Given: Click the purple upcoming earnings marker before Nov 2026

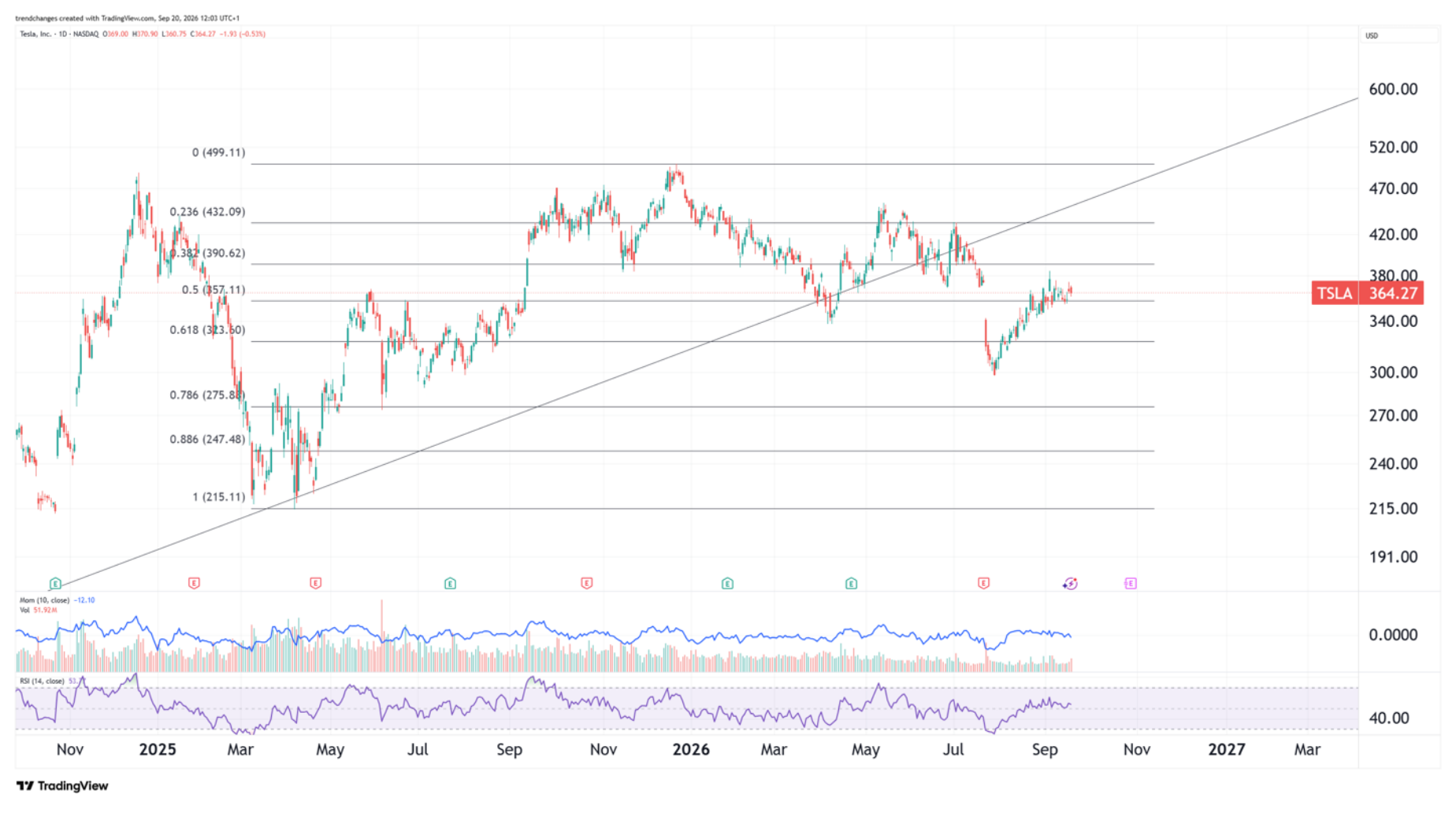Looking at the screenshot, I should tap(1131, 583).
